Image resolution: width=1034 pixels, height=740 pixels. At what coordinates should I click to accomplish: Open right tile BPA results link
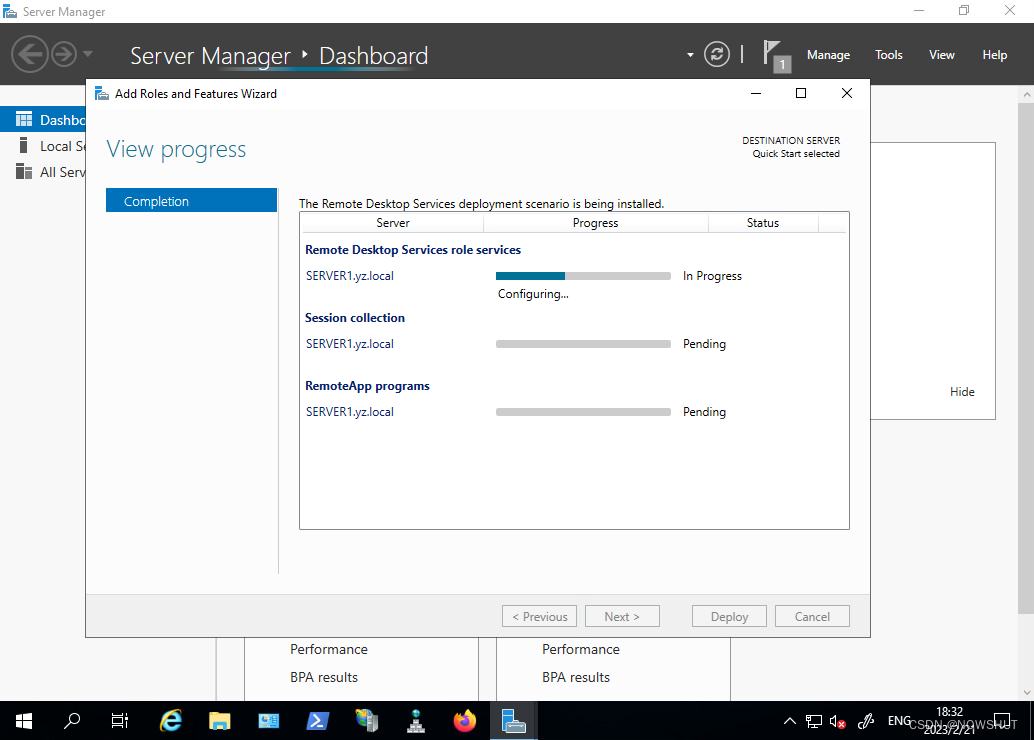tap(576, 677)
